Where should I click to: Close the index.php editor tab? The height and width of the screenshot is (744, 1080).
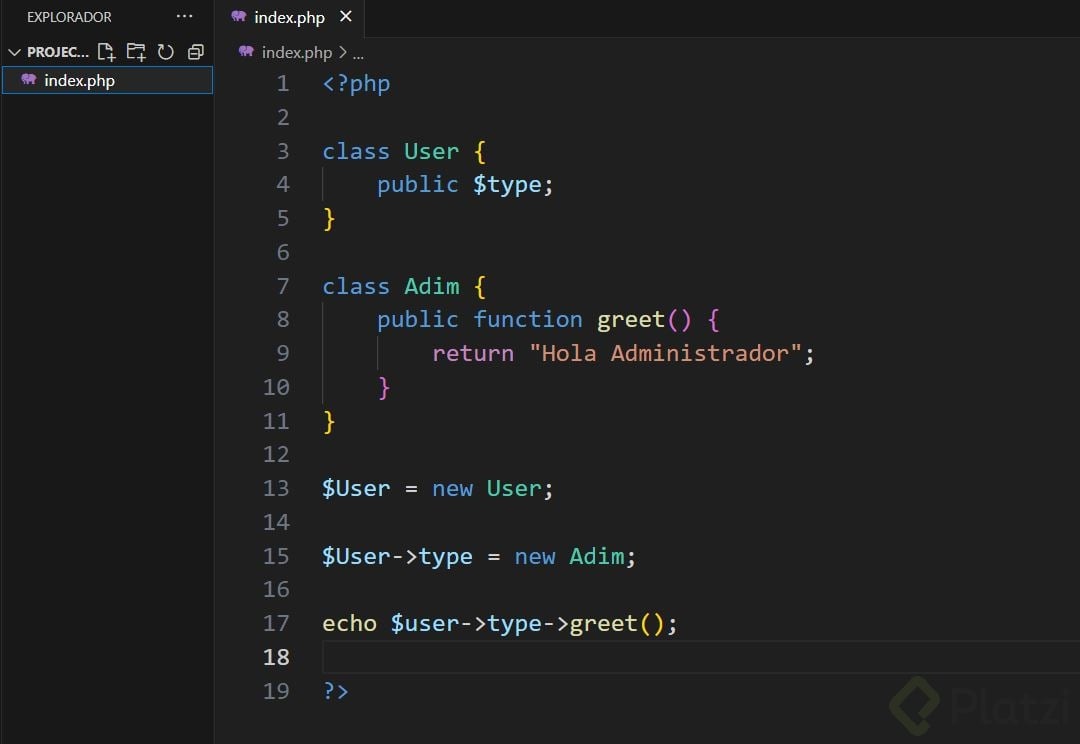346,16
